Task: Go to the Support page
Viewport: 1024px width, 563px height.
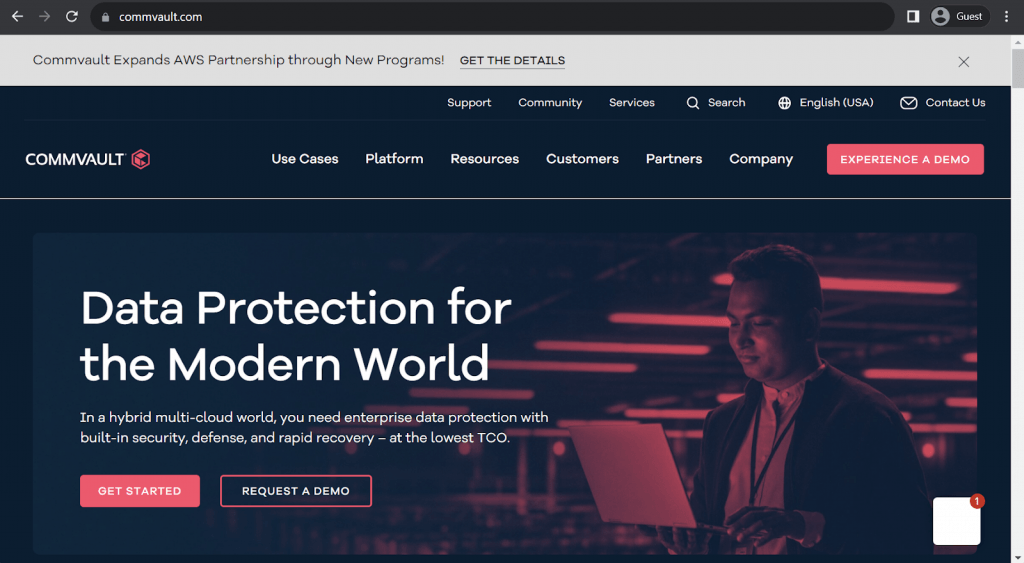Action: click(x=469, y=103)
